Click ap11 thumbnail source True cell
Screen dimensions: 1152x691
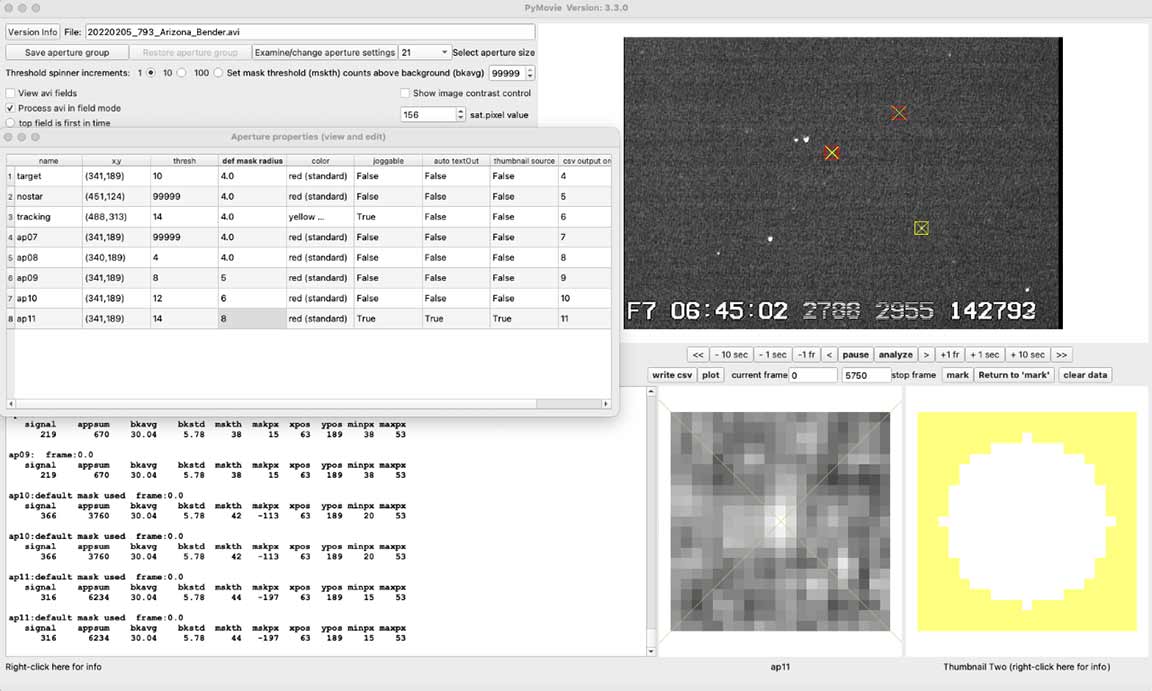(x=524, y=319)
